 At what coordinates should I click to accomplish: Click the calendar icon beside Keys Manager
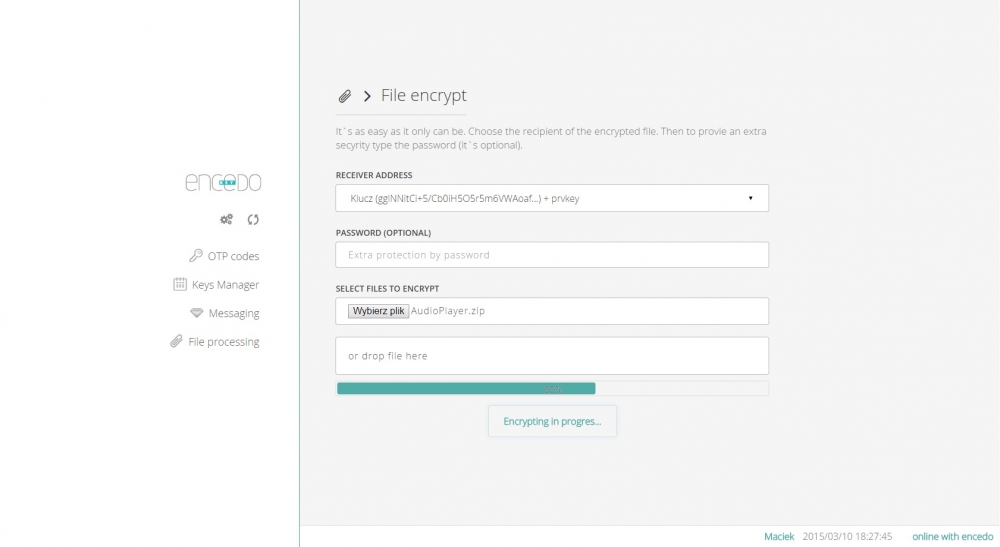pyautogui.click(x=180, y=284)
